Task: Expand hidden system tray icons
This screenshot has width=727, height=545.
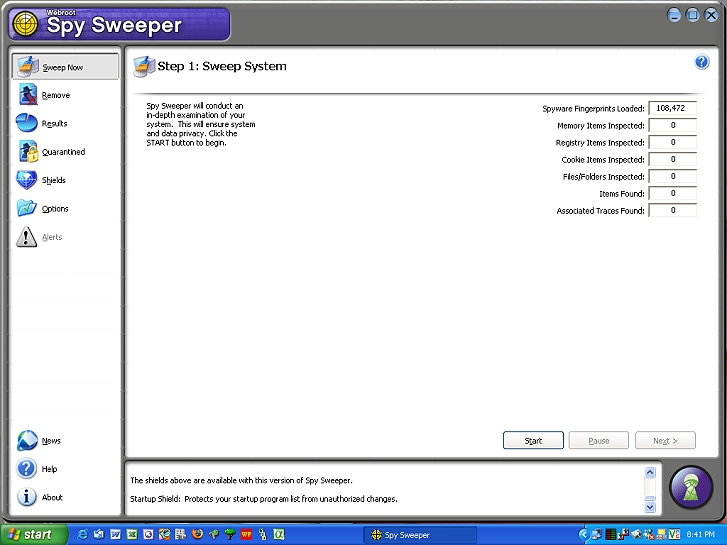Action: [x=584, y=534]
